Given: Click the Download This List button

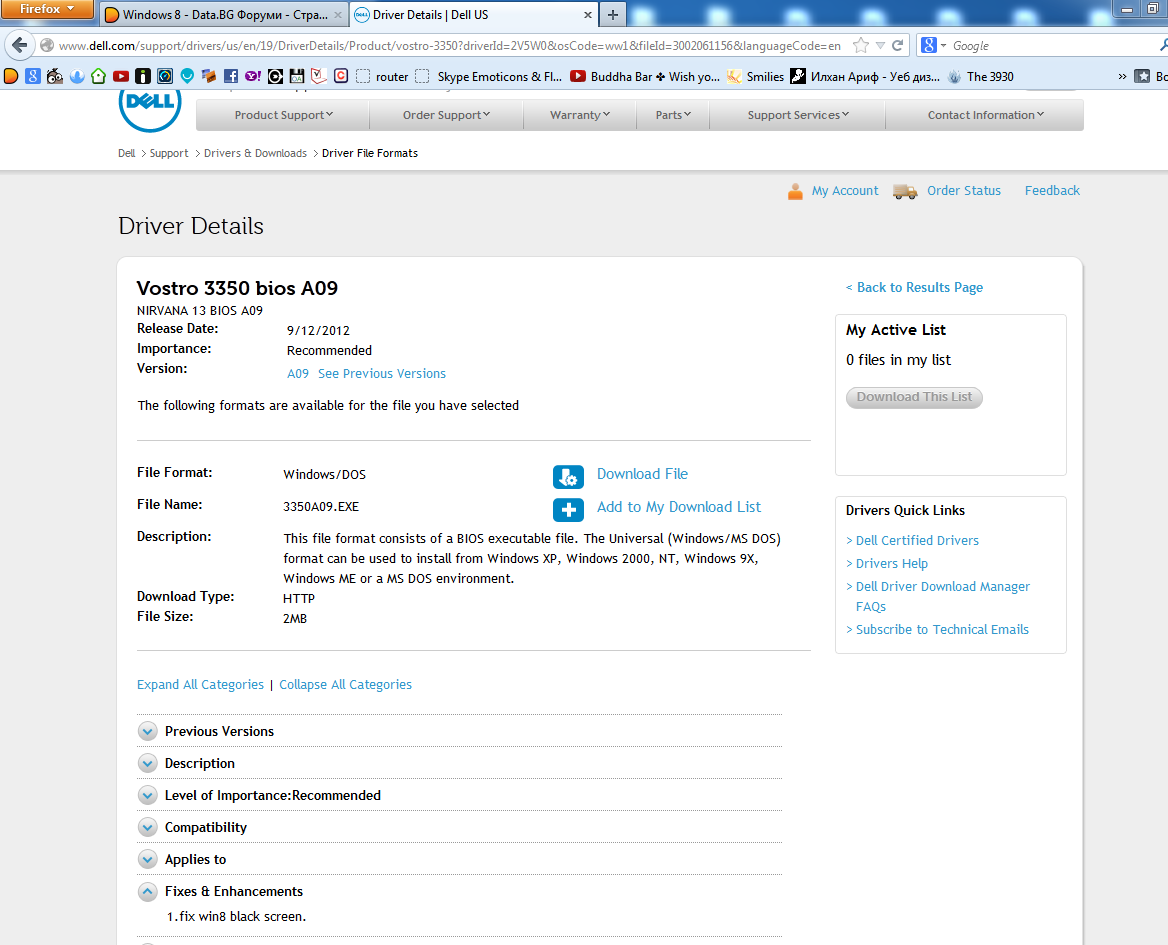Looking at the screenshot, I should (914, 397).
